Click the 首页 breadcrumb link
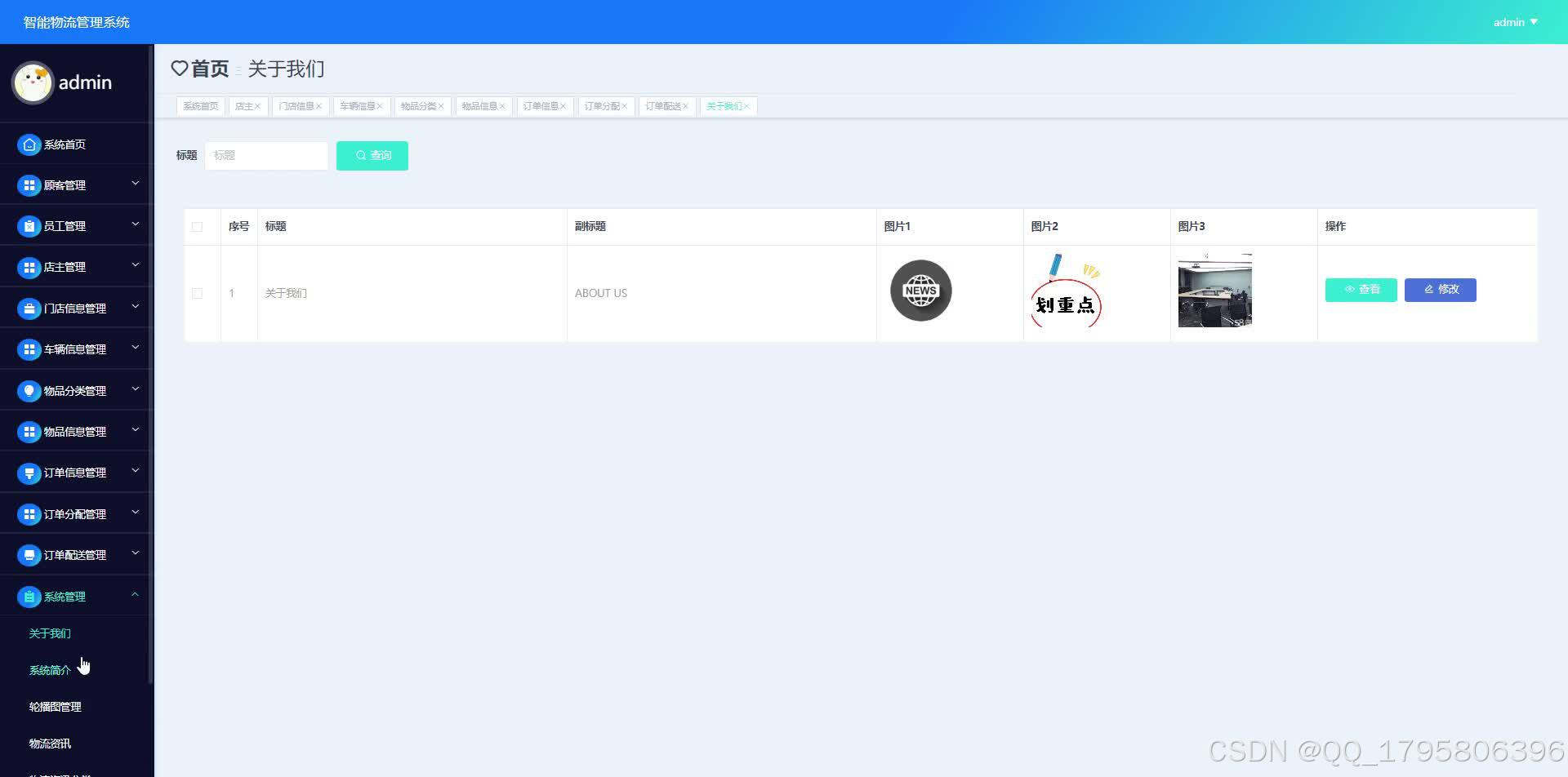 (210, 69)
